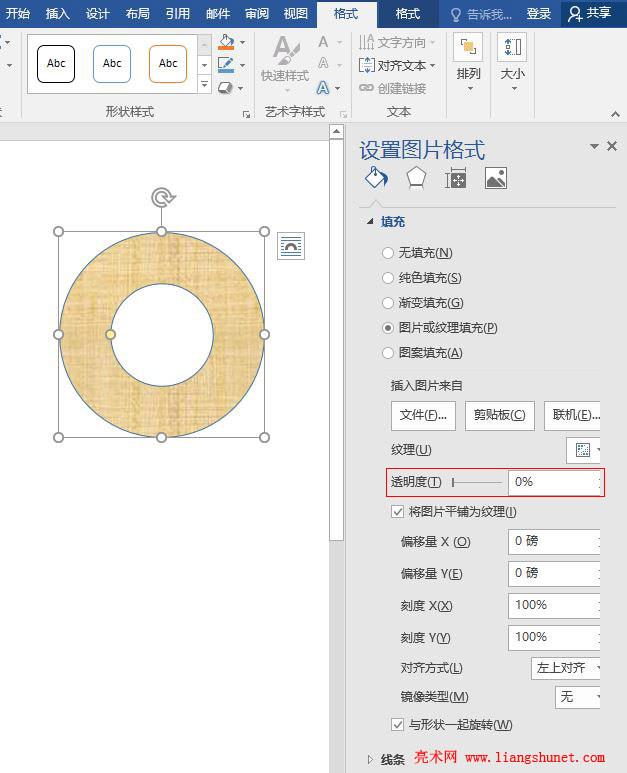The width and height of the screenshot is (627, 773).
Task: Apply the black outlined Abc shape style
Action: point(56,64)
